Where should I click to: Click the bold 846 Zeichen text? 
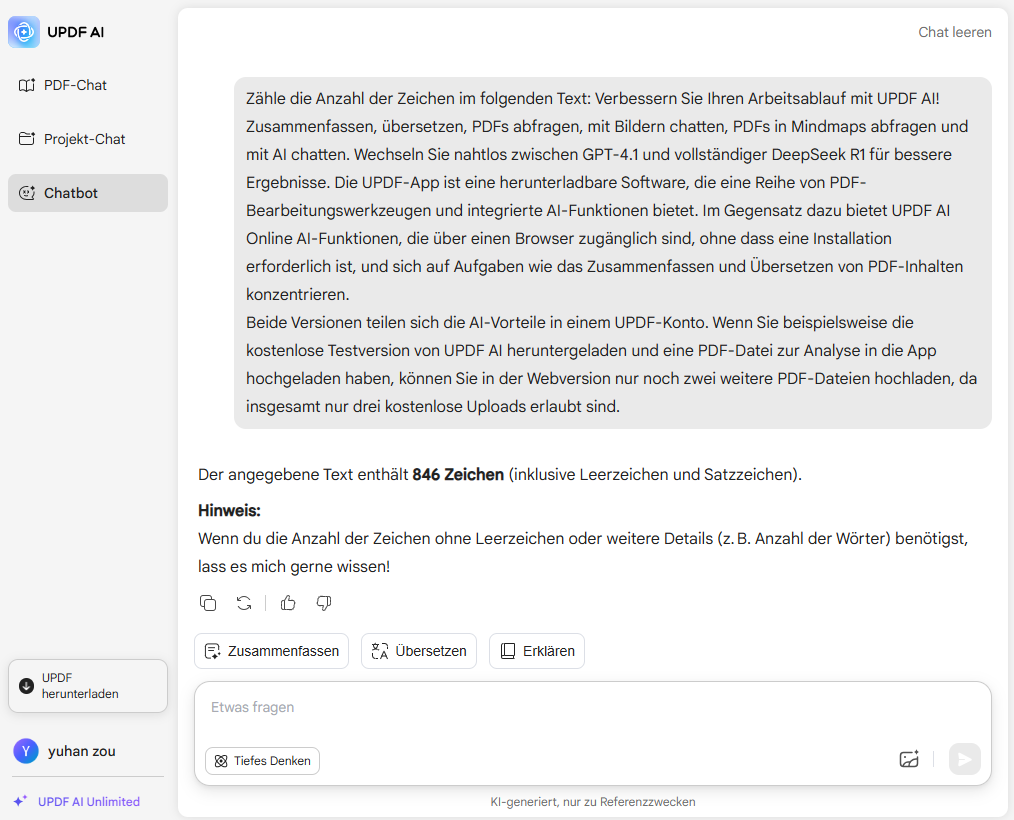pos(458,475)
